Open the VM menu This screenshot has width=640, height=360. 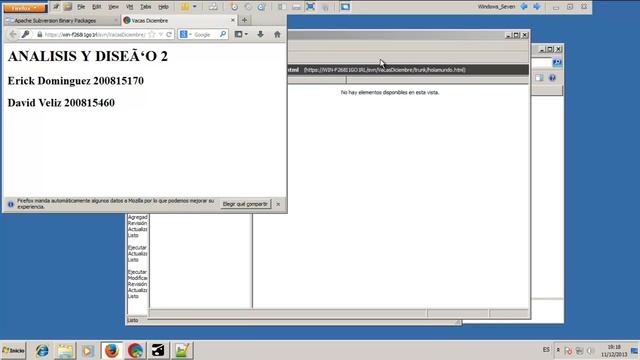pyautogui.click(x=129, y=7)
